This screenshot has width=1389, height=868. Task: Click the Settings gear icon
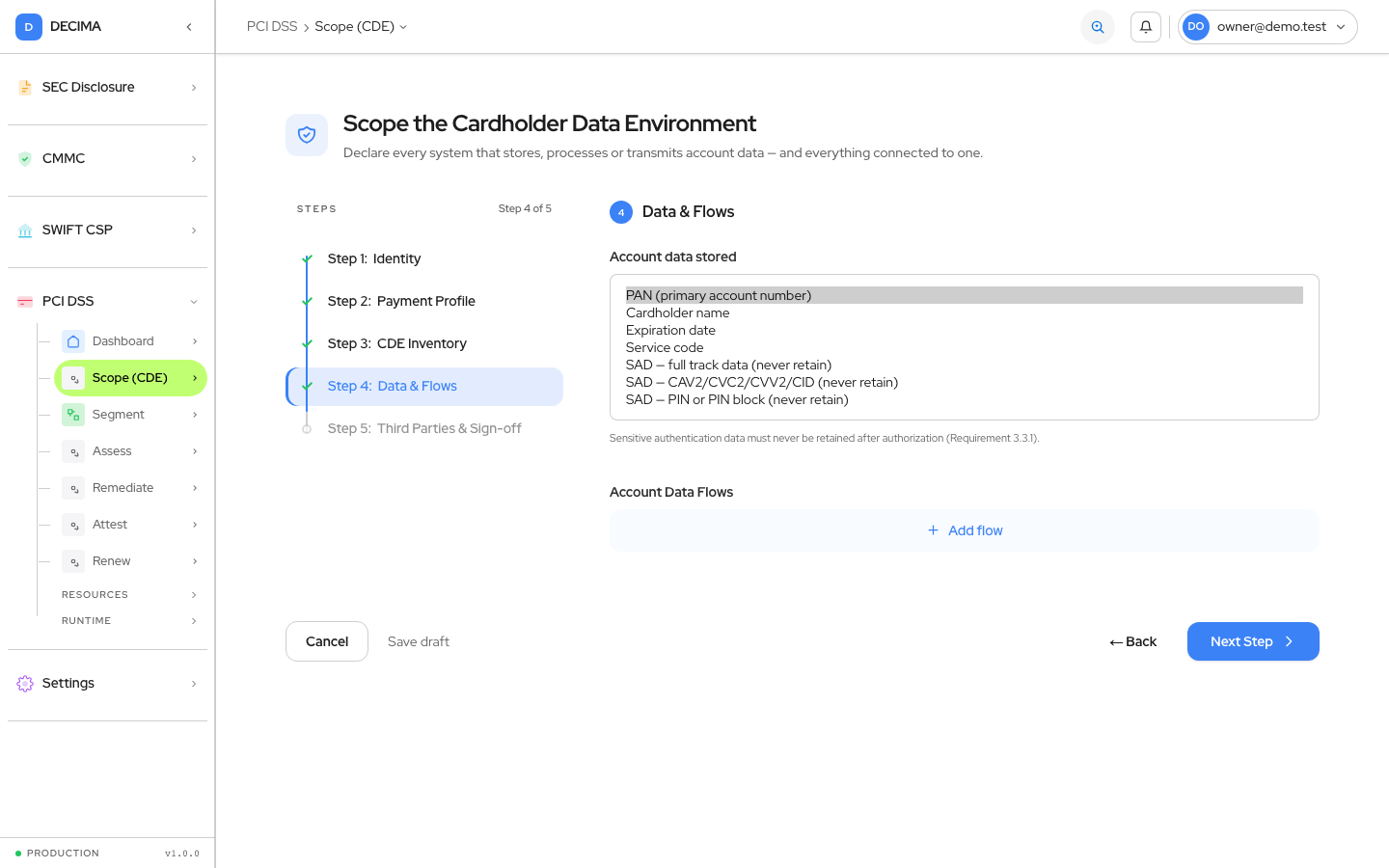[25, 684]
